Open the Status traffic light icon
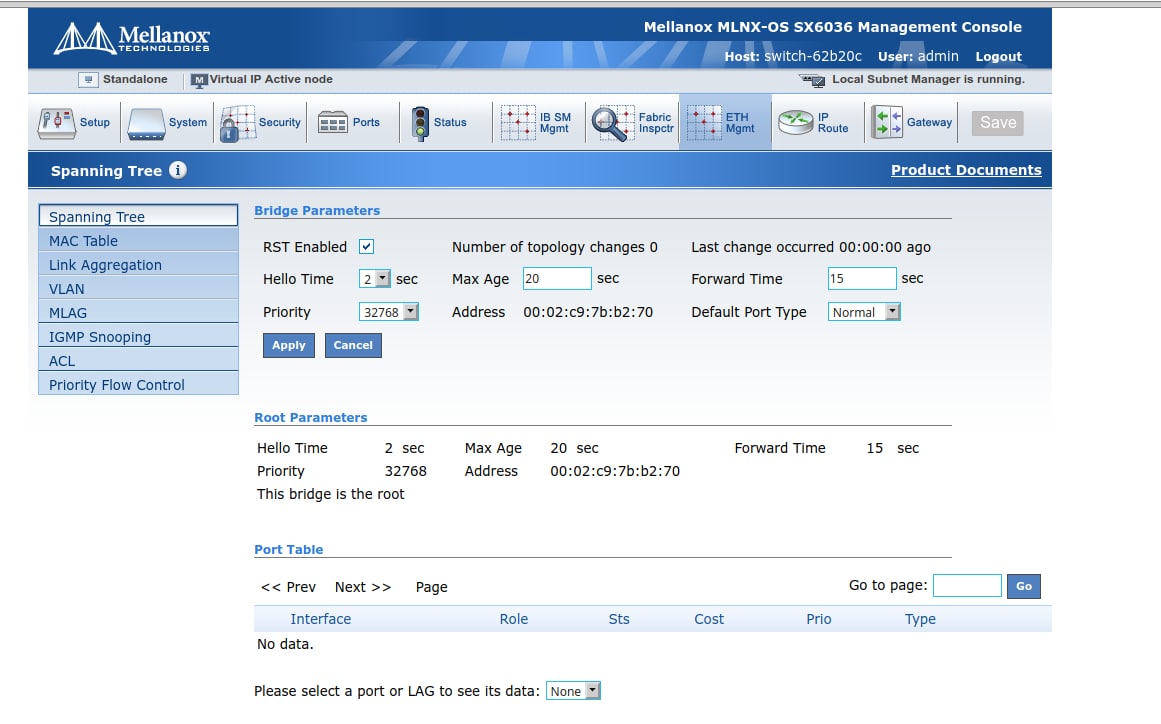The height and width of the screenshot is (724, 1161). [x=420, y=123]
